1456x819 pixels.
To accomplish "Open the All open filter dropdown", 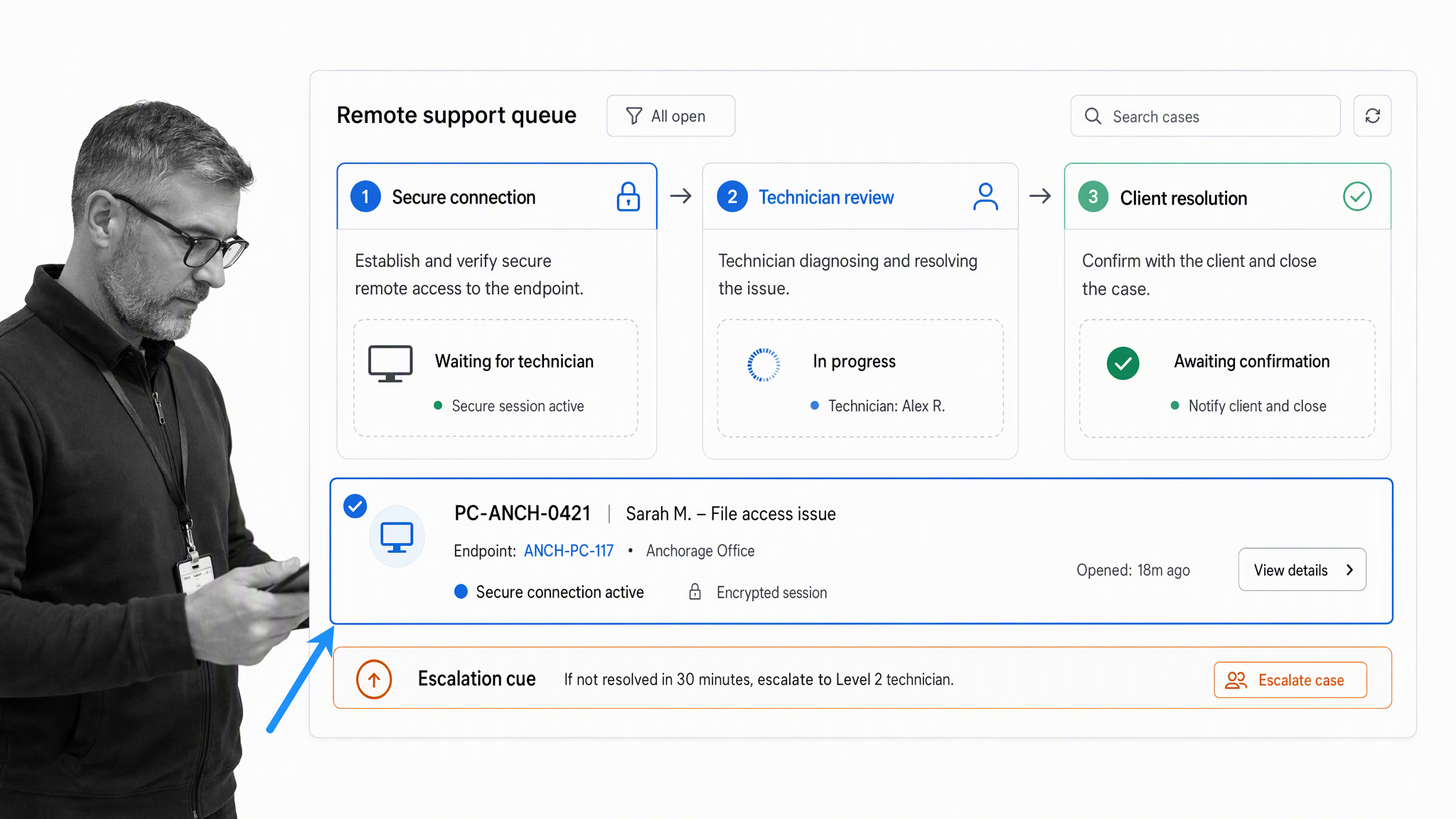I will click(670, 116).
